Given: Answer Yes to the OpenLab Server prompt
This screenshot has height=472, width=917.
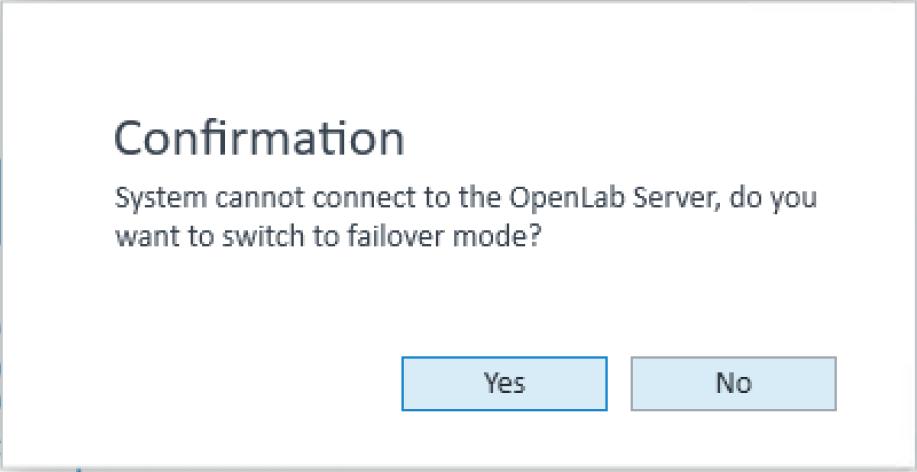Looking at the screenshot, I should tap(504, 383).
